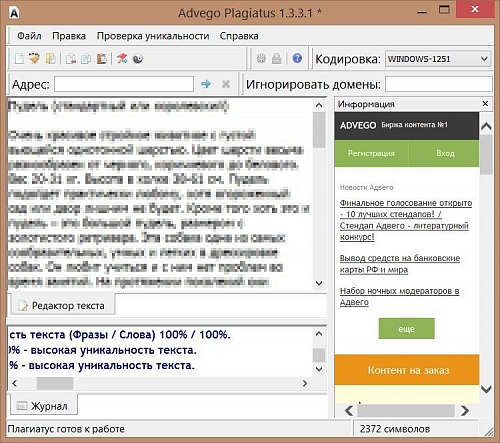Click the 2372 символов status text

[x=395, y=429]
